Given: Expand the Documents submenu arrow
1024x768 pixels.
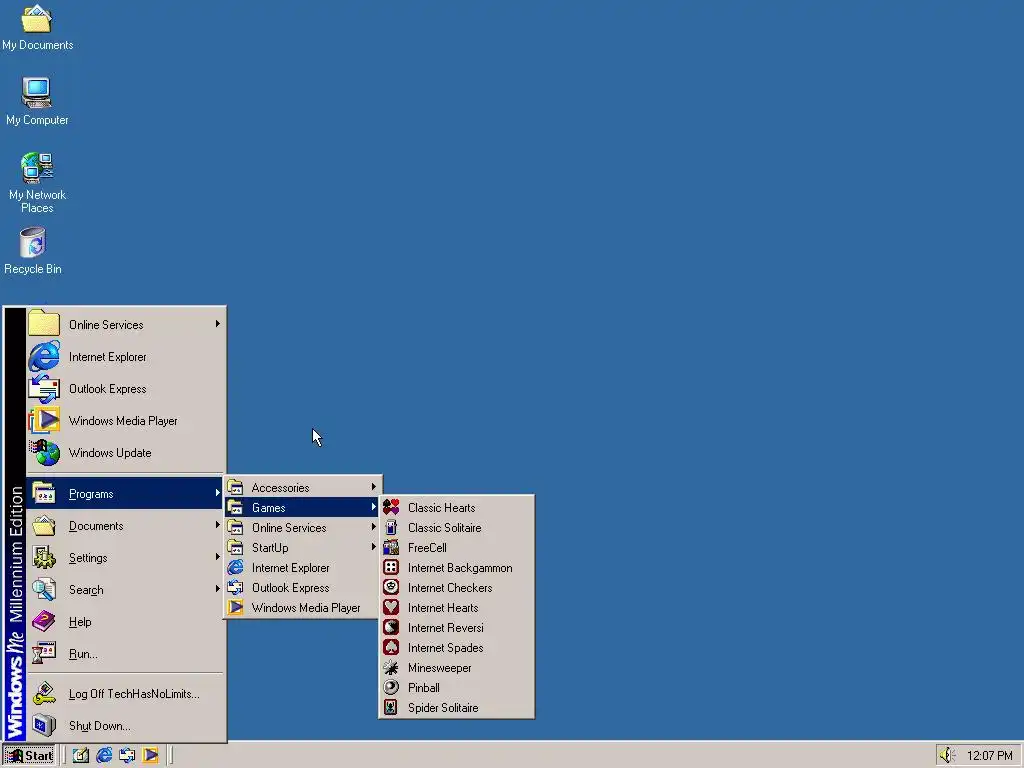Looking at the screenshot, I should click(217, 525).
